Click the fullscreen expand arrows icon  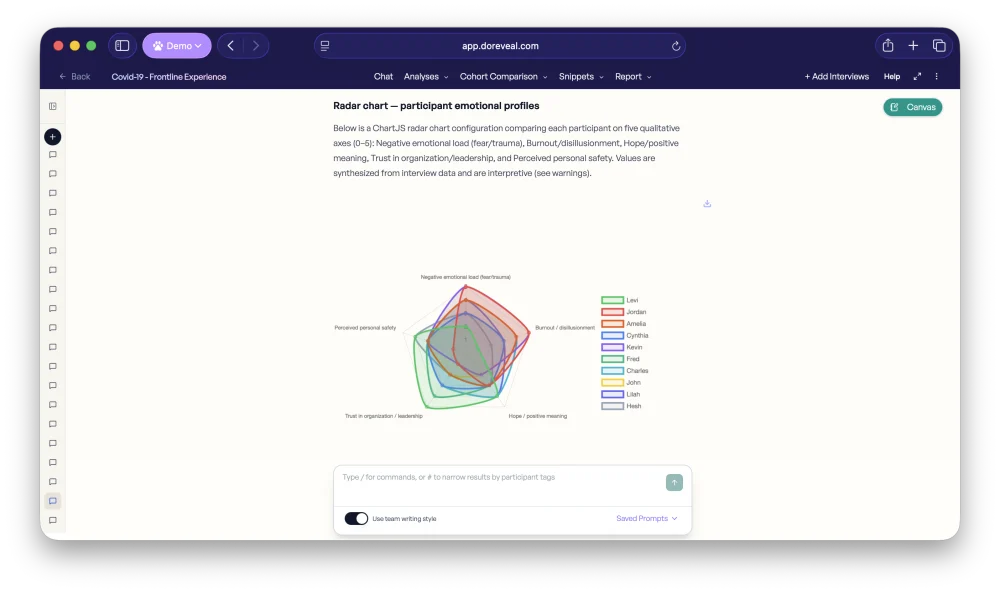917,77
